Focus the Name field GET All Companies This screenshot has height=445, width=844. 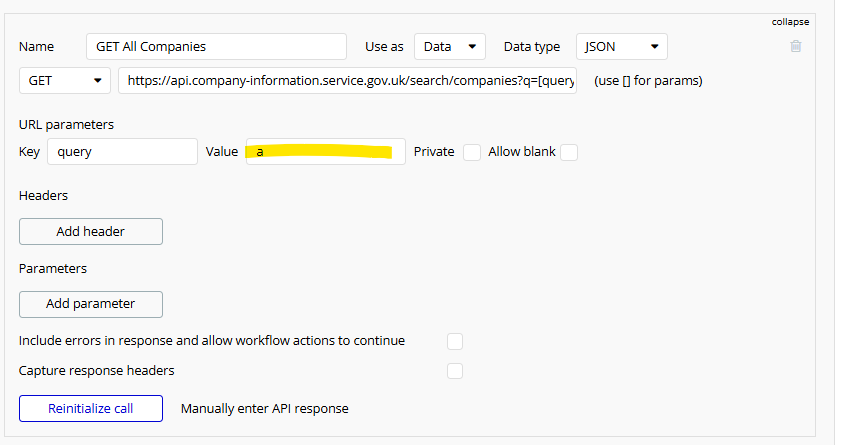tap(216, 47)
